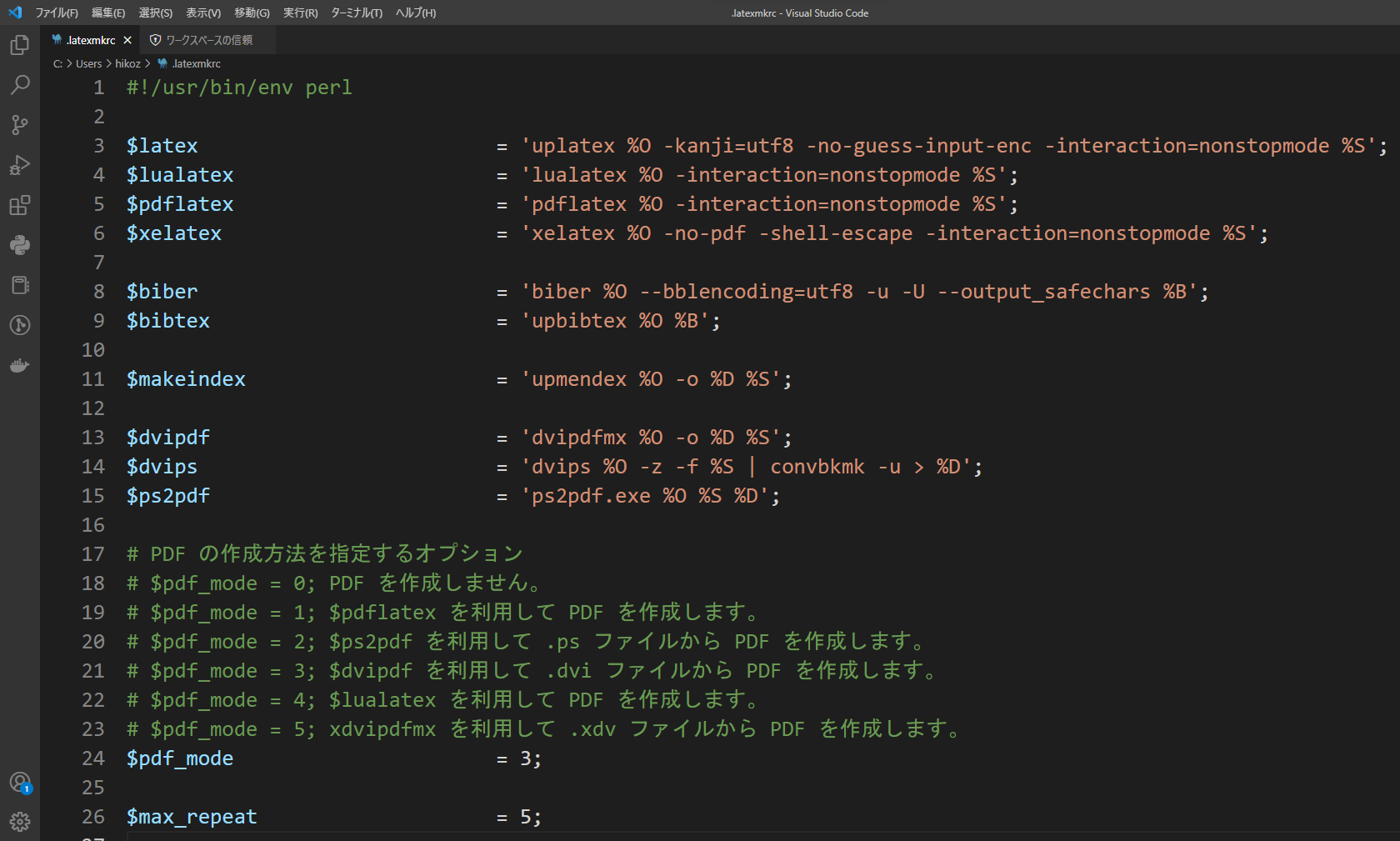Open the Extensions view
This screenshot has height=841, width=1400.
[x=20, y=205]
